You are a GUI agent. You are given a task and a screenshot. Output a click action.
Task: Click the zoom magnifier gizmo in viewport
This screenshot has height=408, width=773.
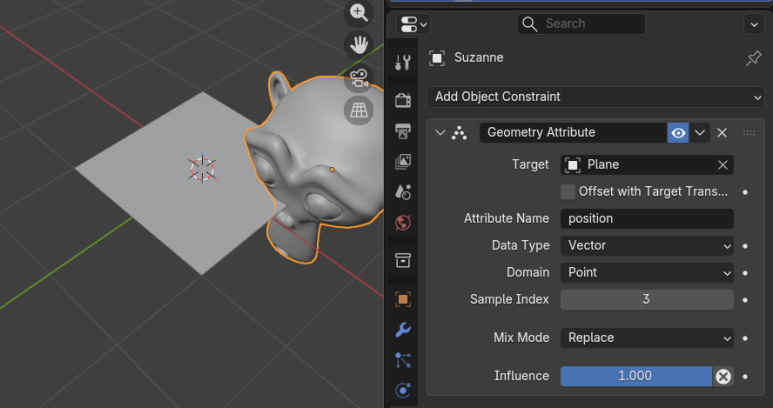tap(358, 12)
